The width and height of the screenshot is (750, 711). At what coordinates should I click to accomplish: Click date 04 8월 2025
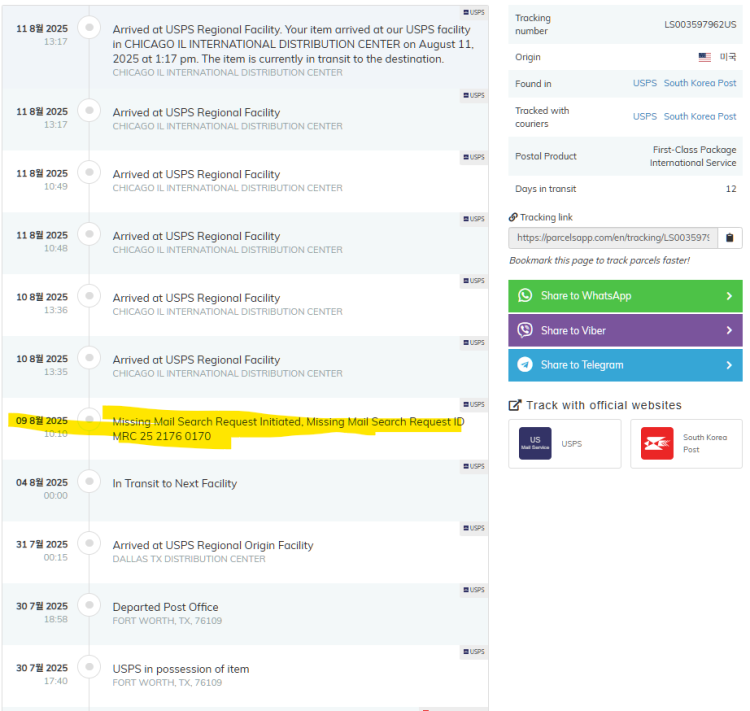click(x=42, y=482)
